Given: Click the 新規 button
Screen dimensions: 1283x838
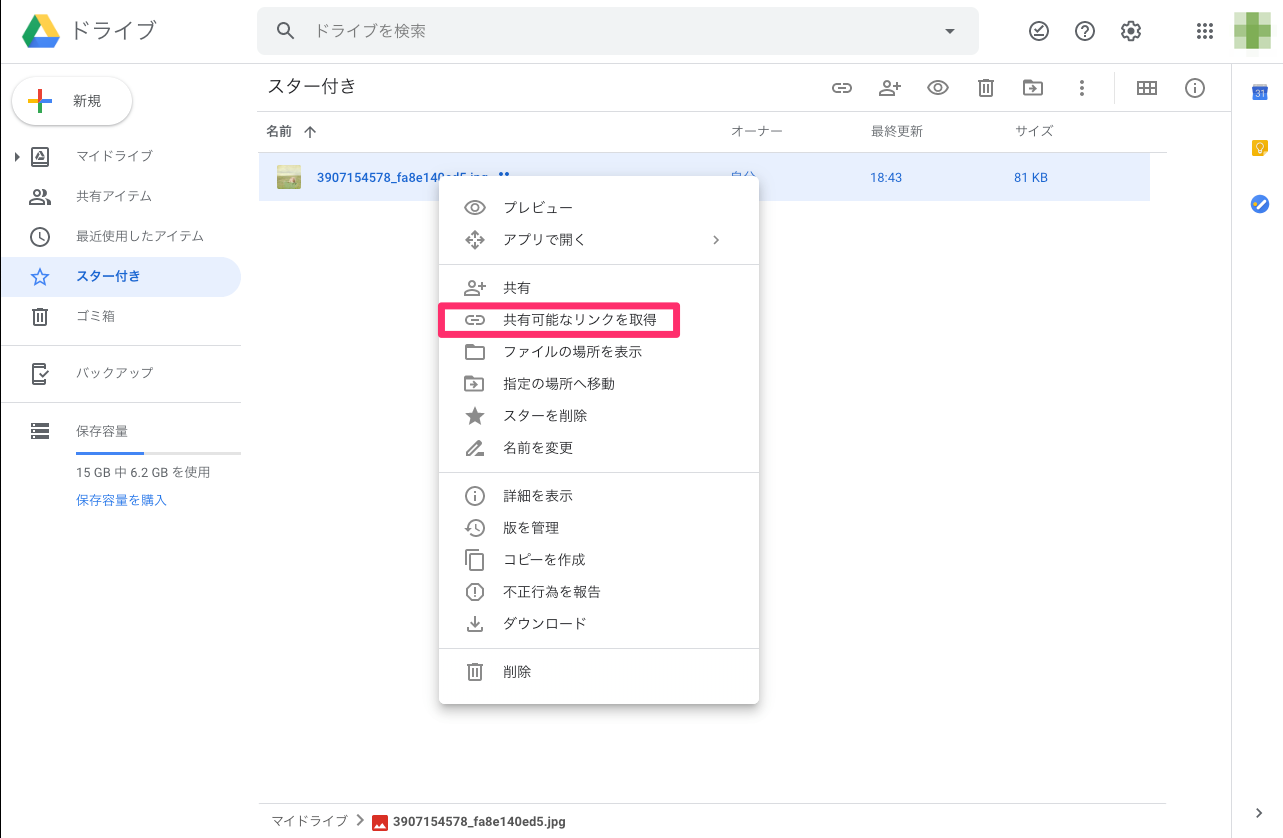Looking at the screenshot, I should tap(72, 101).
